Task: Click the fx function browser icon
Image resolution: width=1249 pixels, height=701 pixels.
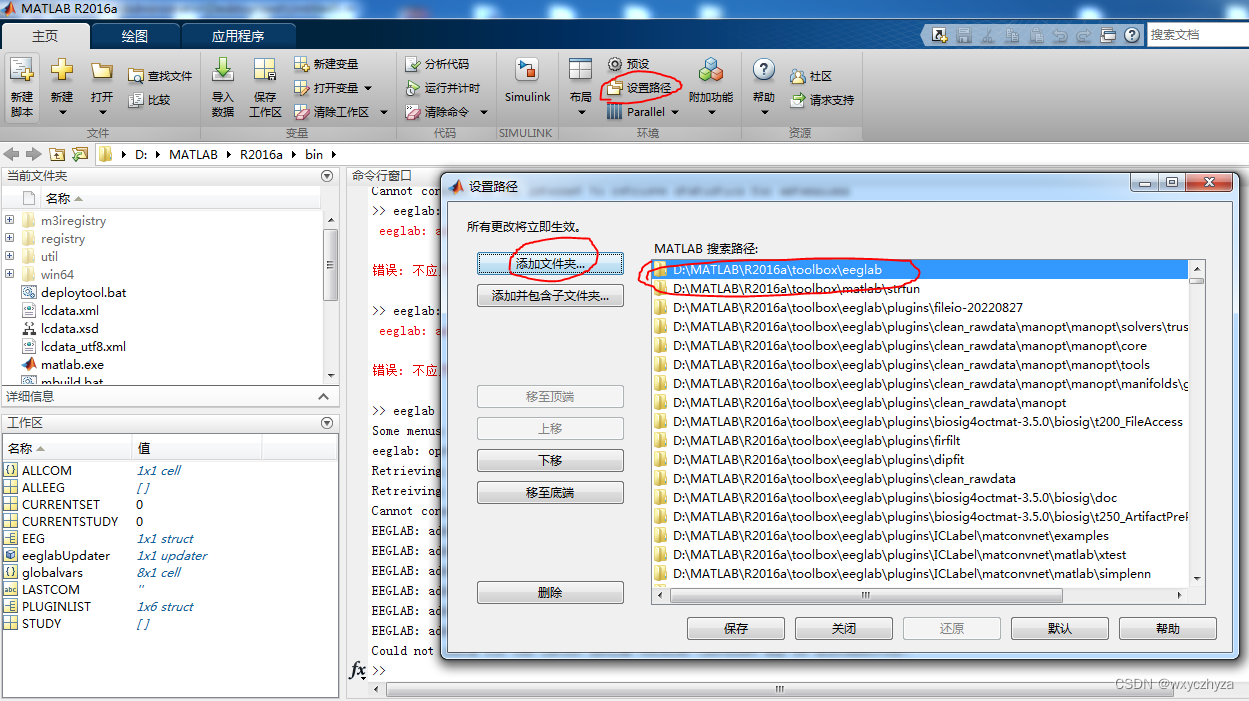Action: pyautogui.click(x=358, y=670)
